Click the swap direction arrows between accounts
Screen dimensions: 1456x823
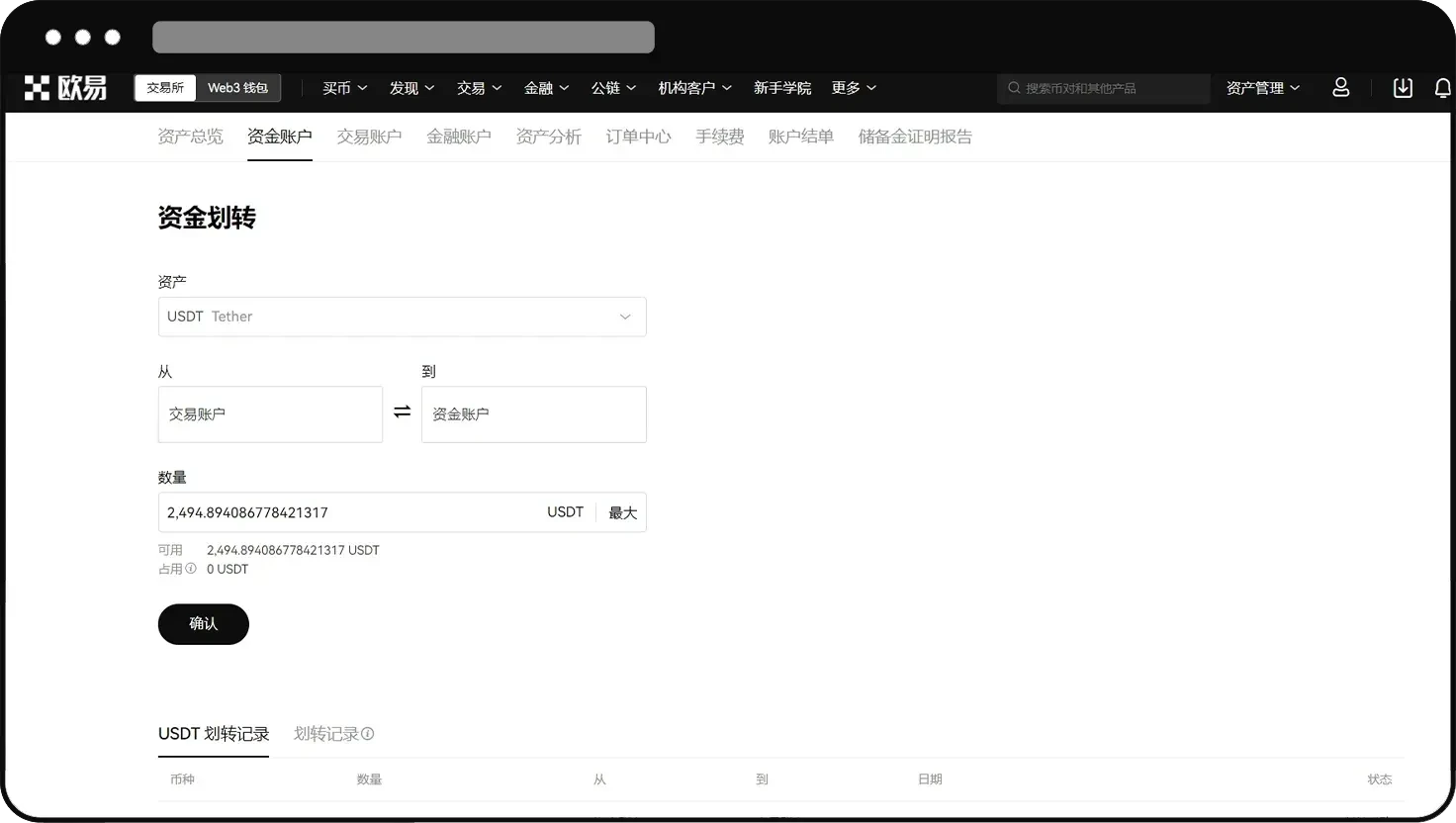tap(402, 411)
